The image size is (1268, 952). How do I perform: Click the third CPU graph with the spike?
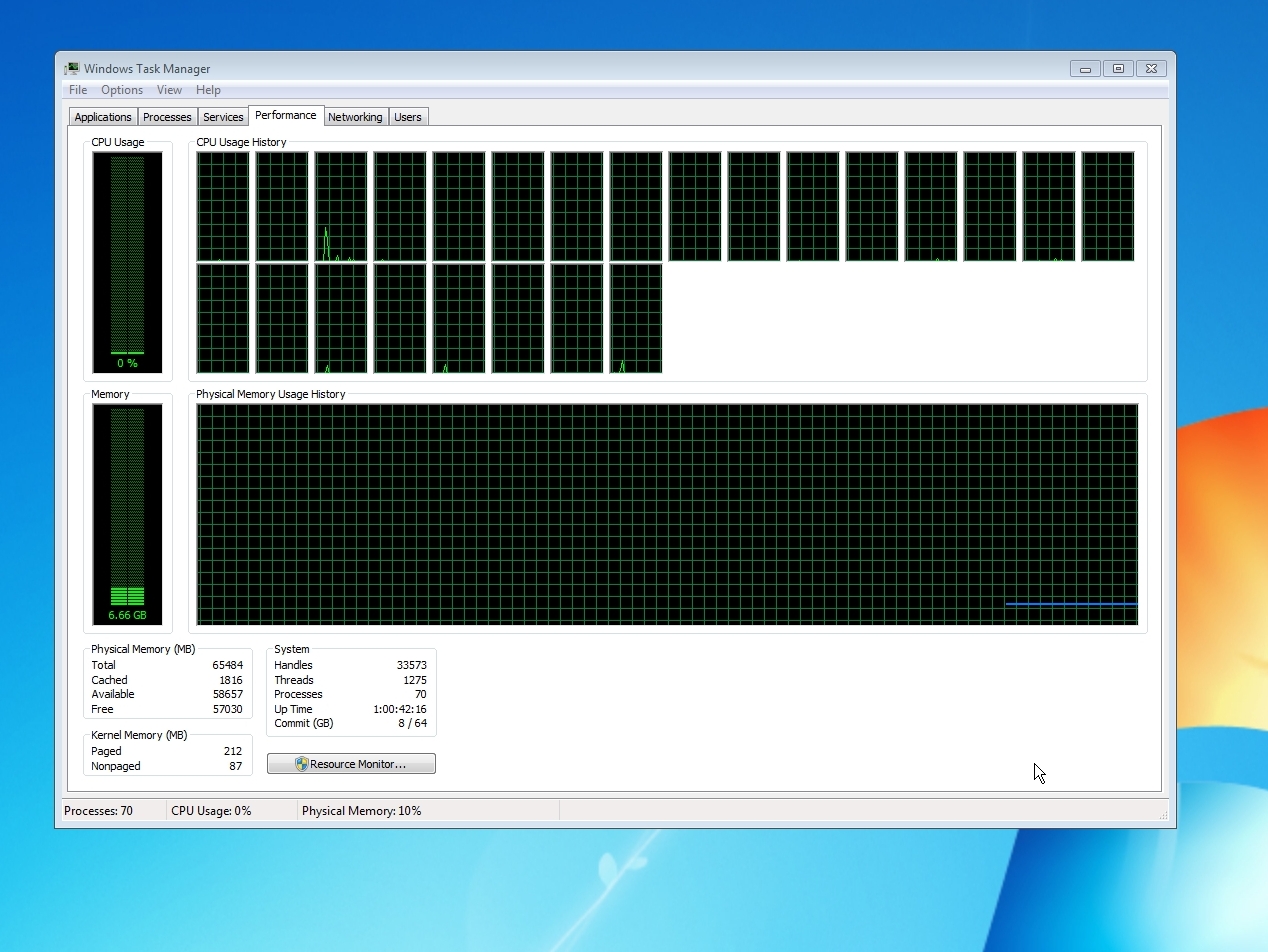tap(341, 206)
